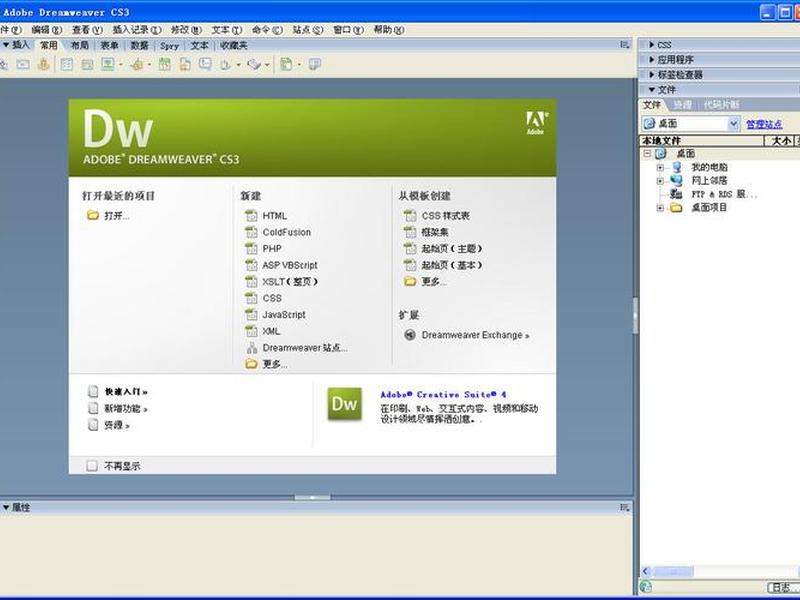This screenshot has width=800, height=600.
Task: Tick the 不再显示 checkbox
Action: click(92, 466)
